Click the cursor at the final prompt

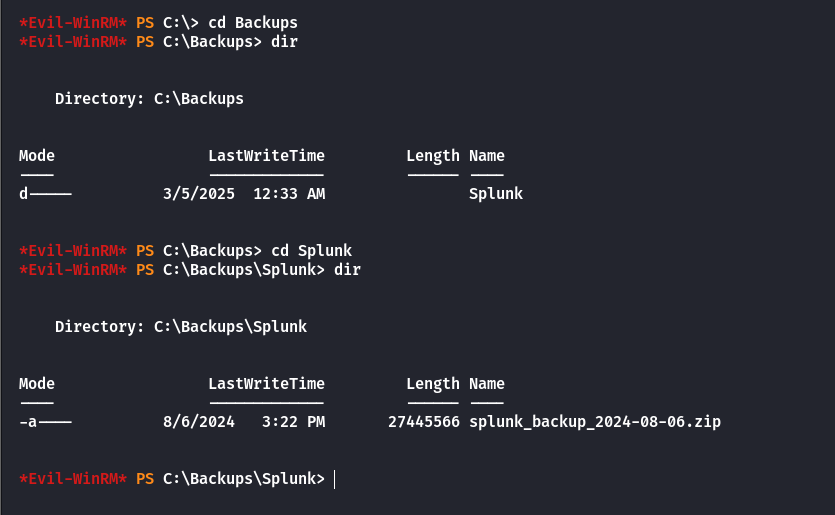(334, 479)
